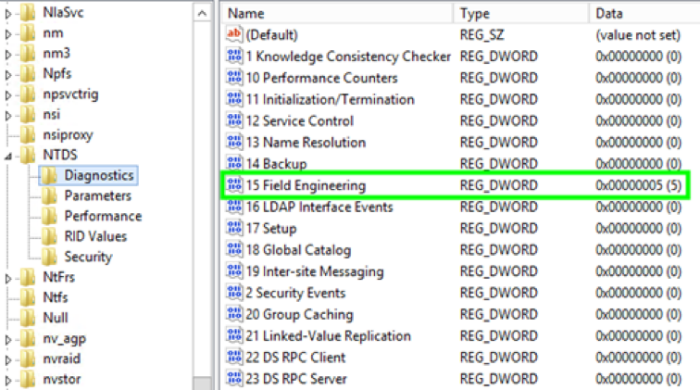
Task: Click the Performance folder icon
Action: pyautogui.click(x=50, y=216)
